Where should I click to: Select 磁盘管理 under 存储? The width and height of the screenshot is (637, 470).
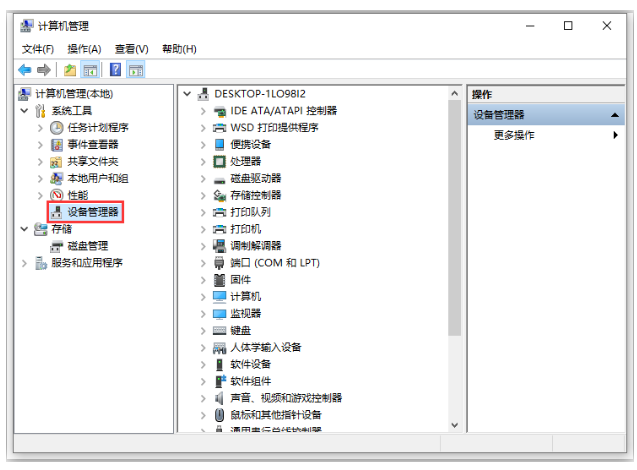[87, 245]
